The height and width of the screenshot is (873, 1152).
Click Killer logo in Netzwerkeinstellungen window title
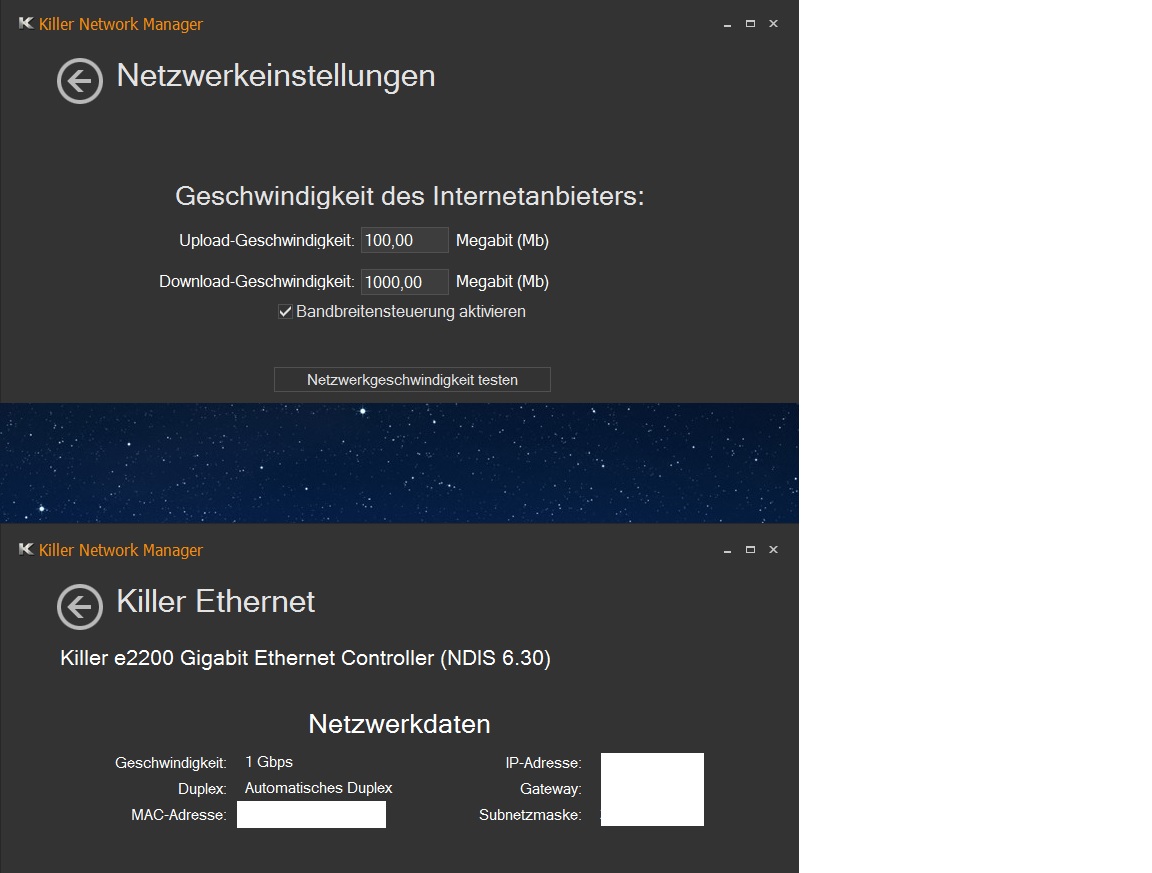pyautogui.click(x=26, y=24)
